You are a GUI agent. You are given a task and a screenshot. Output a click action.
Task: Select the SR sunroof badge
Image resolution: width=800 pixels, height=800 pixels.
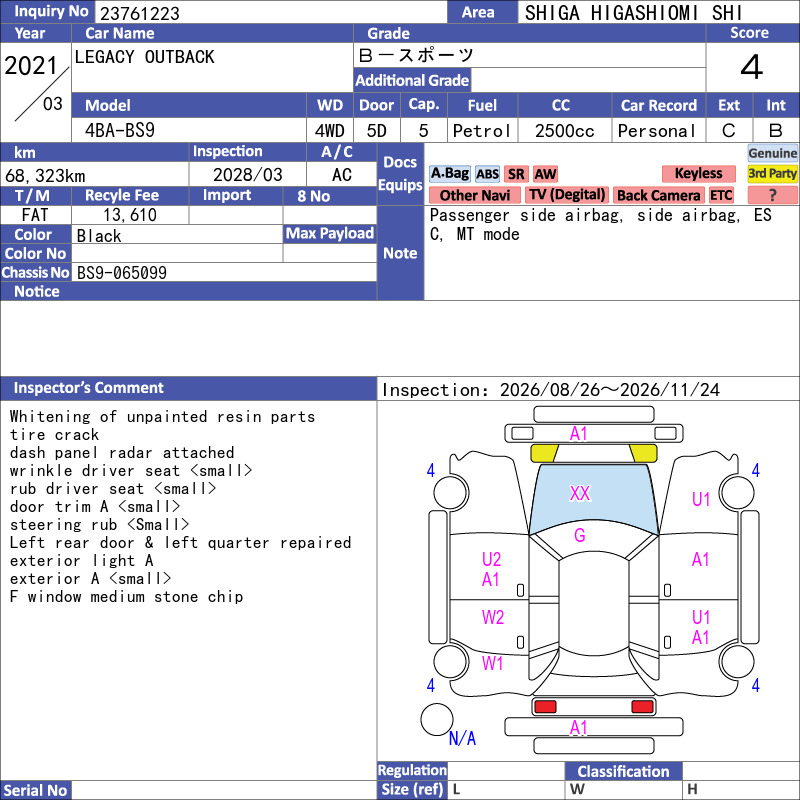click(x=516, y=174)
